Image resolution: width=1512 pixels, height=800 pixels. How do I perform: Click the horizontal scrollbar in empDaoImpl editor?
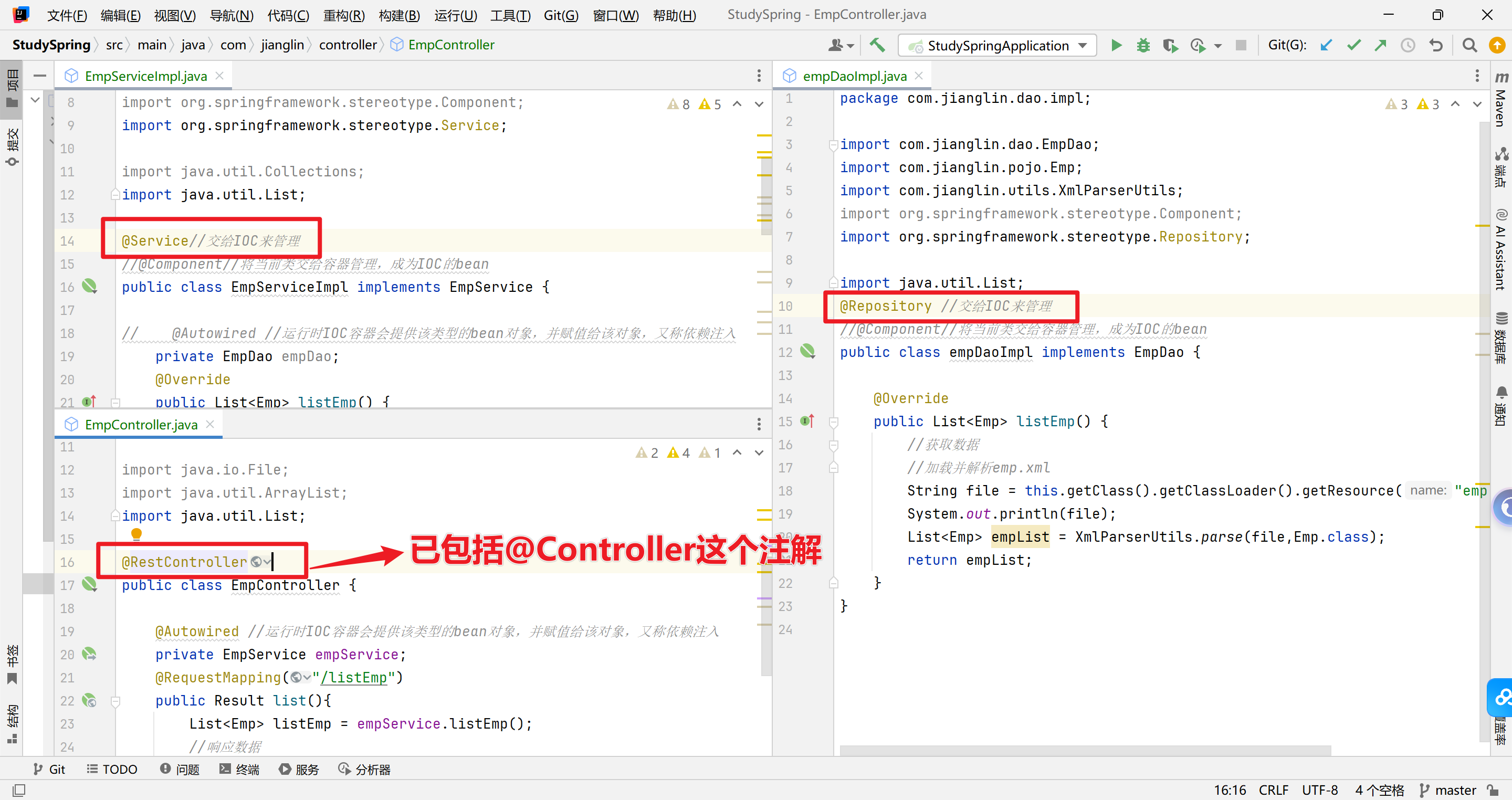1085,750
